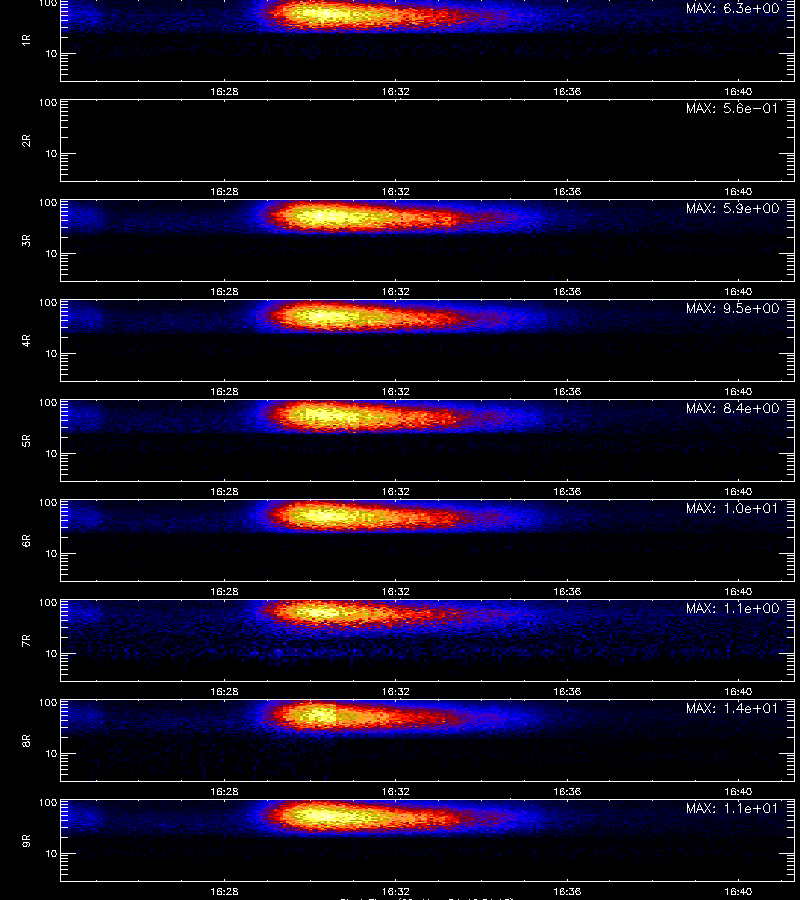Click the 'MAX: 1.1e+01' label in panel 9R

pyautogui.click(x=732, y=808)
